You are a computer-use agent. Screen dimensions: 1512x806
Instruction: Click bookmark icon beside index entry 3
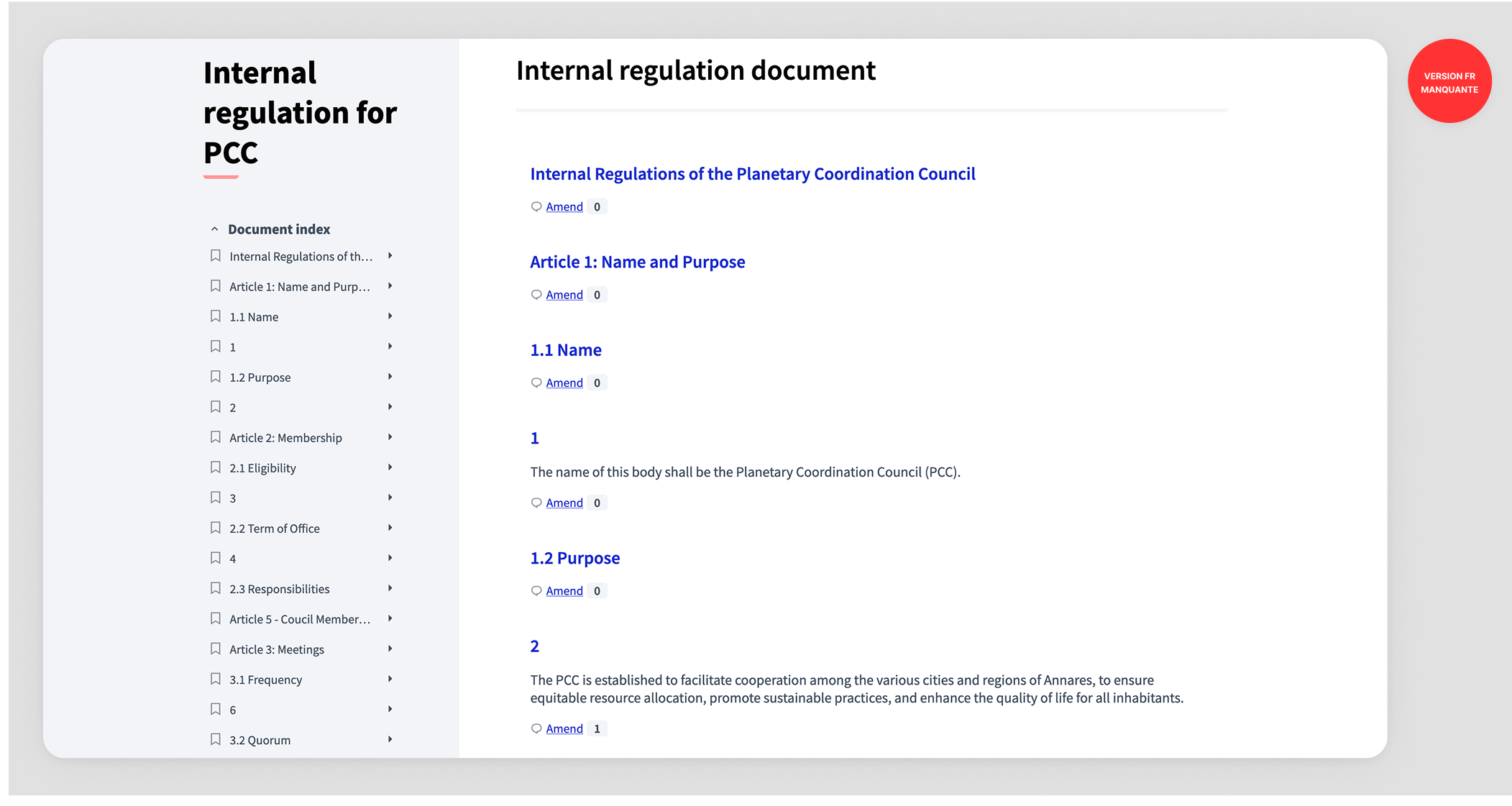tap(215, 498)
